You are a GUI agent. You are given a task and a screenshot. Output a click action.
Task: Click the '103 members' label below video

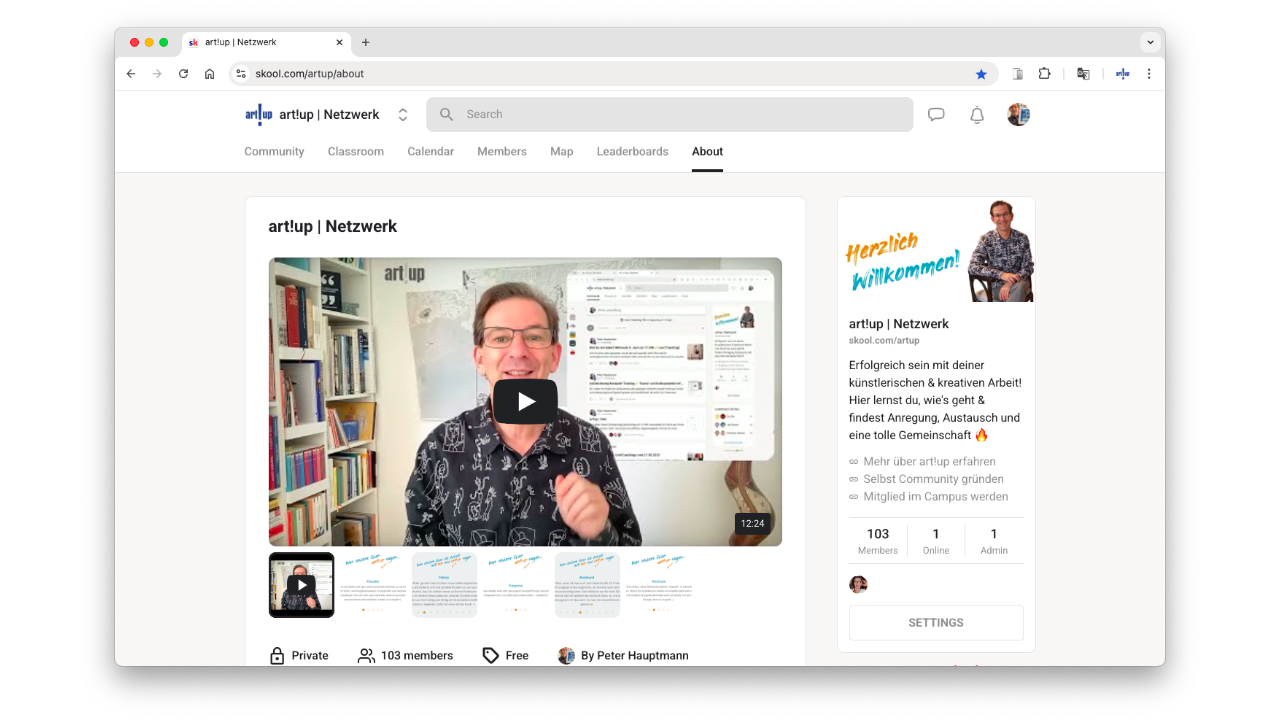pyautogui.click(x=417, y=656)
